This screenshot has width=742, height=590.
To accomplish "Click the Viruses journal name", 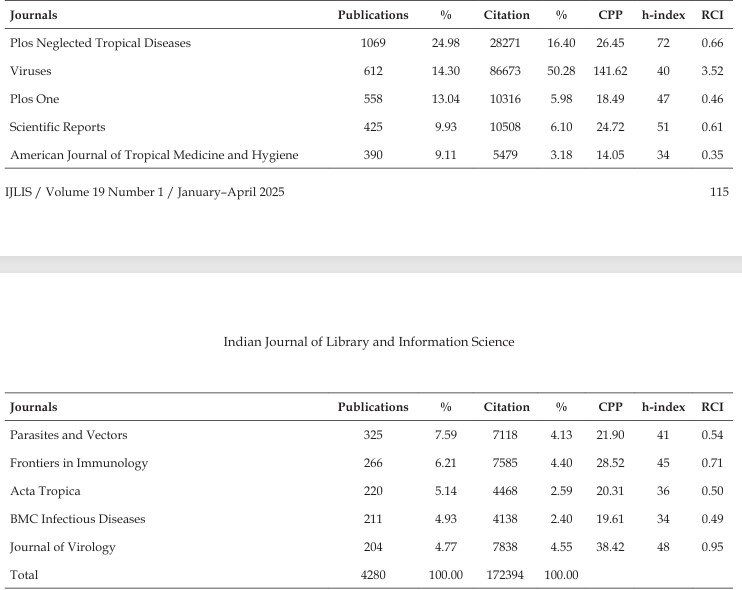I will (31, 71).
